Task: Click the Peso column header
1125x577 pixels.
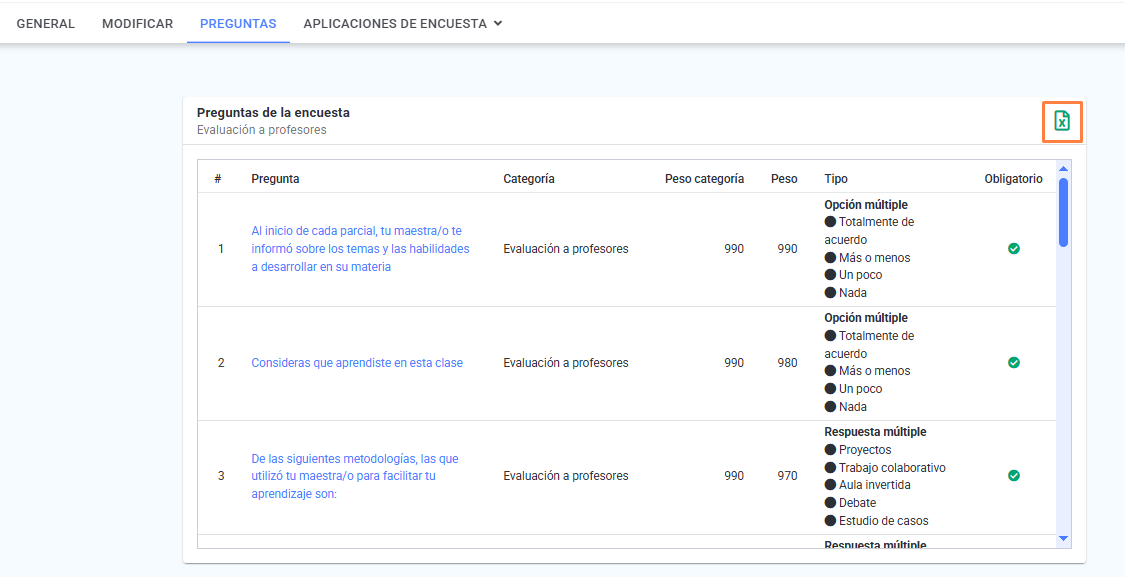Action: (x=784, y=179)
